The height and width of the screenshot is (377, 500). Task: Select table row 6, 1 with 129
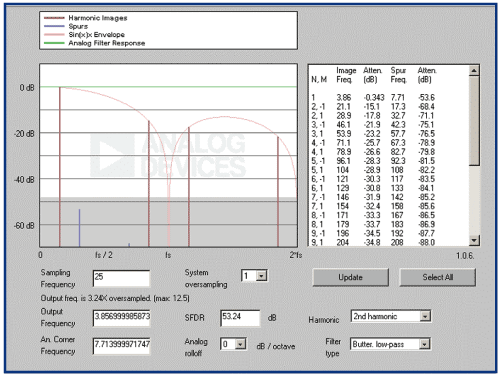373,188
